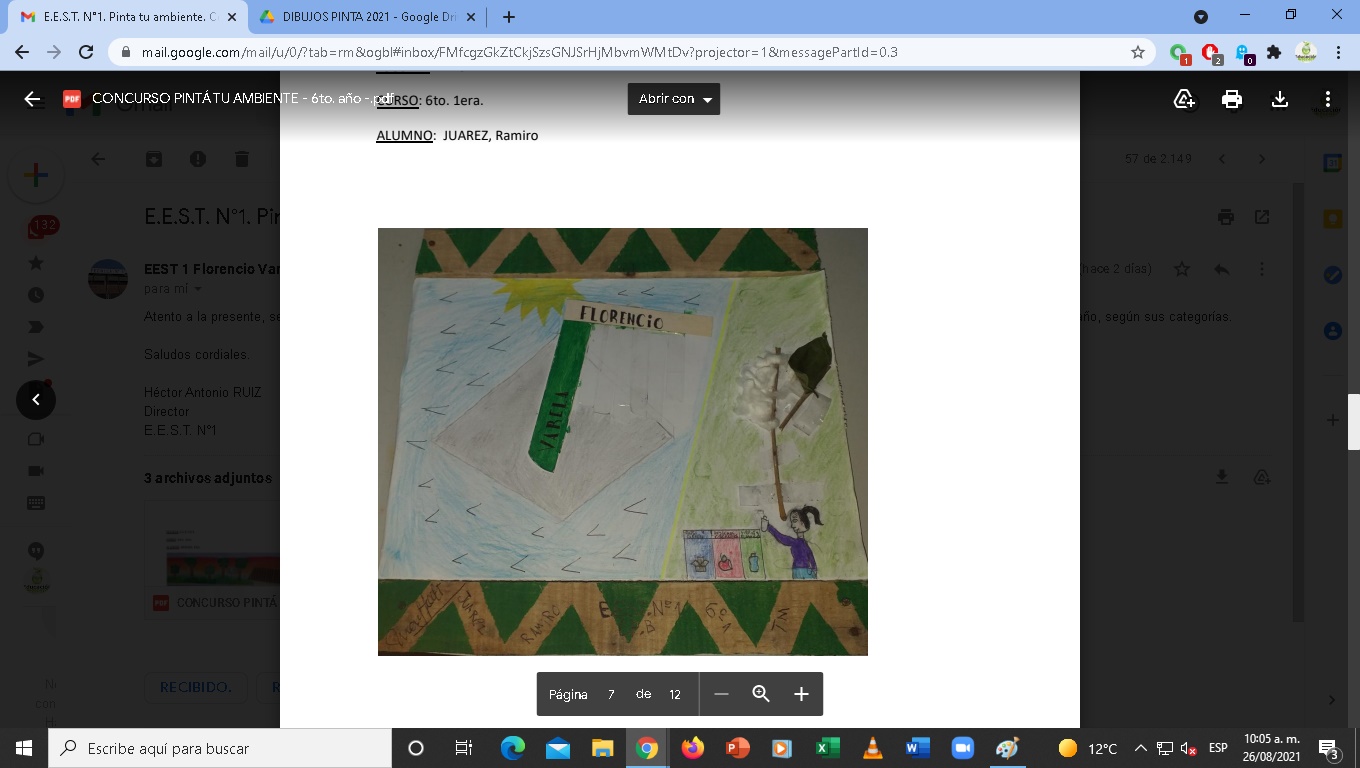Print the PDF with the printer icon

1232,99
